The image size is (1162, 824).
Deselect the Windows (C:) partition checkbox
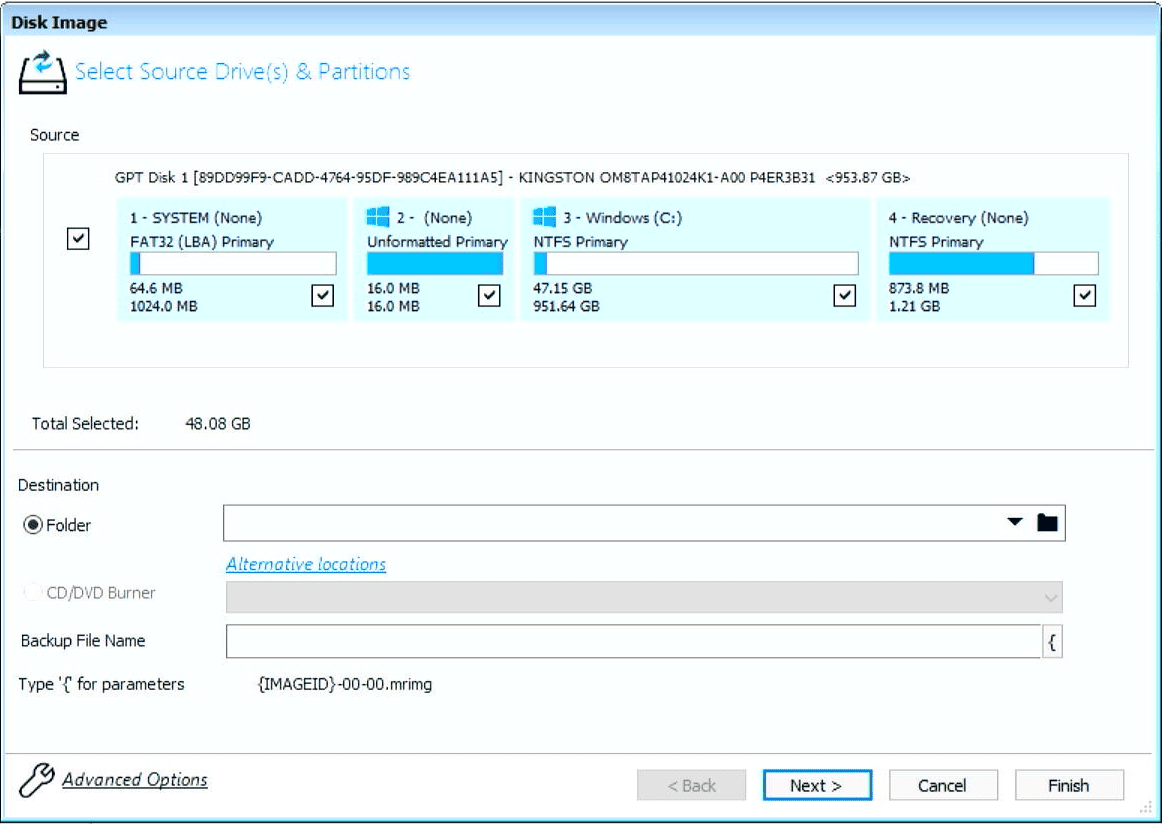click(845, 296)
